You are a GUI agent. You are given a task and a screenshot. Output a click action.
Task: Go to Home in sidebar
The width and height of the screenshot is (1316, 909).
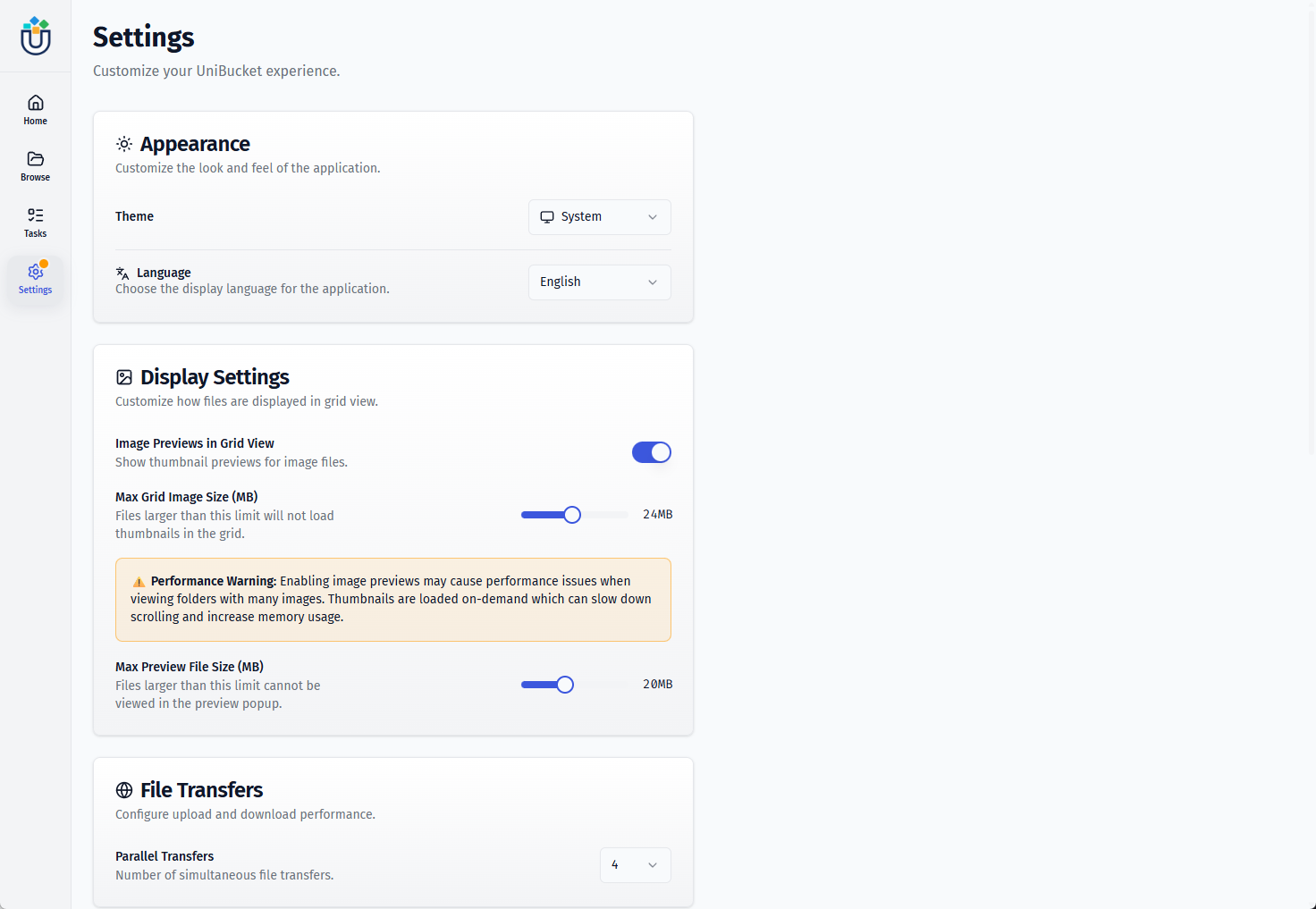coord(36,109)
